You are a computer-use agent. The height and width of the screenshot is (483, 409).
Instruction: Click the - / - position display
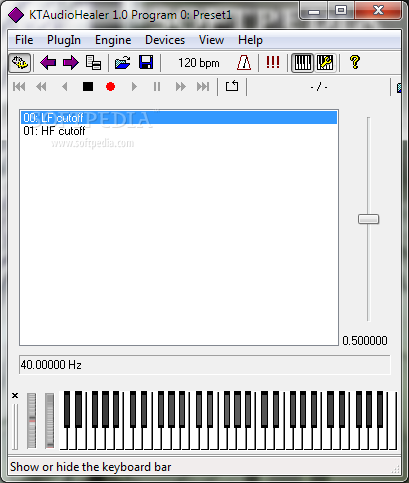coord(319,87)
